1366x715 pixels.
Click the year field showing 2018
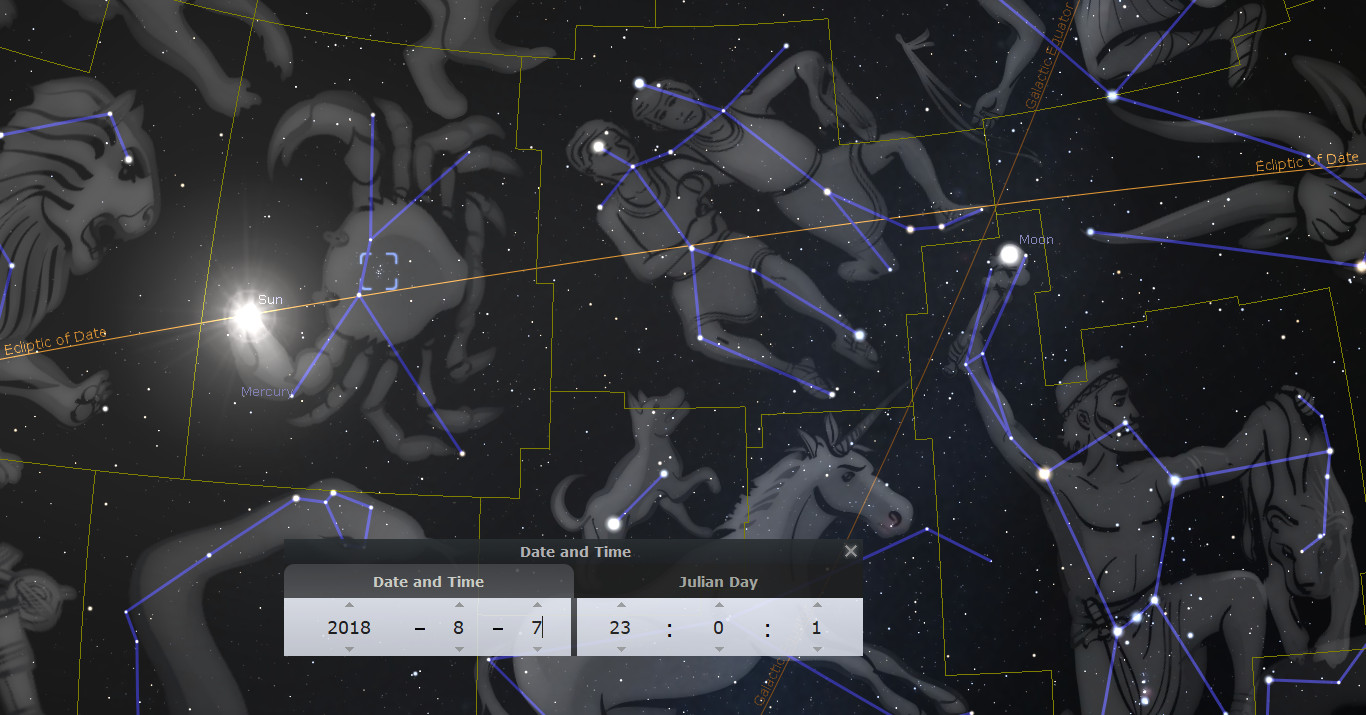pos(349,628)
